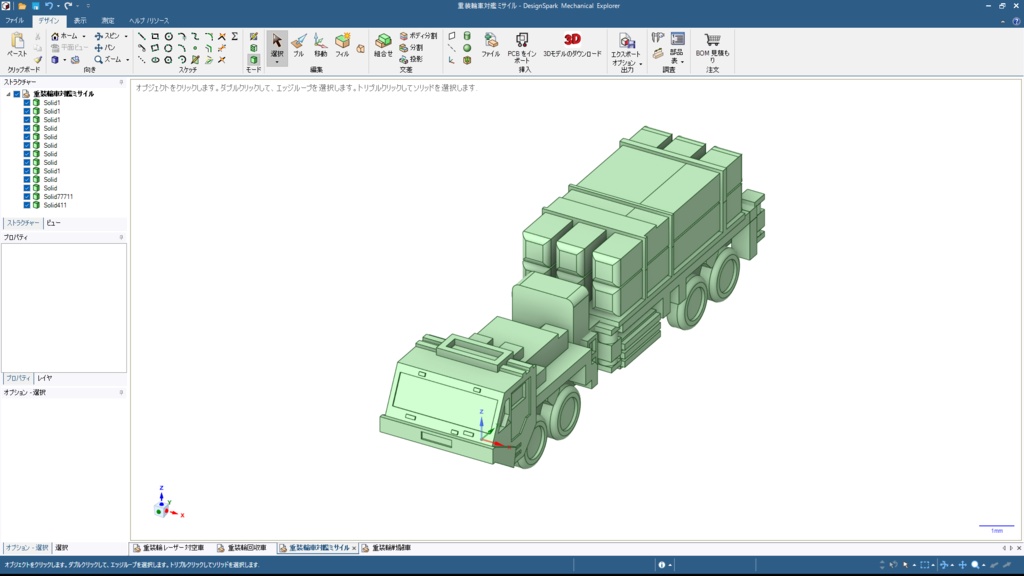Switch to the Measure (測定) ribbon tab
This screenshot has height=576, width=1024.
(108, 21)
